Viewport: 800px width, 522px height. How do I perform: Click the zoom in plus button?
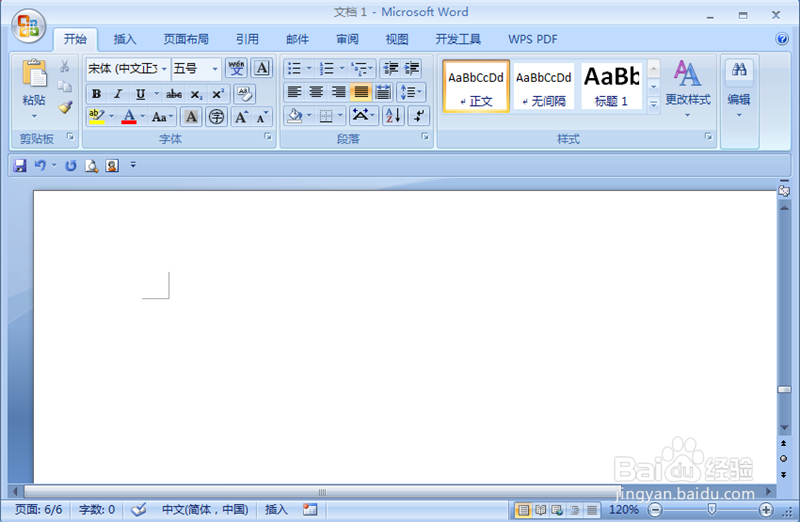pos(765,509)
